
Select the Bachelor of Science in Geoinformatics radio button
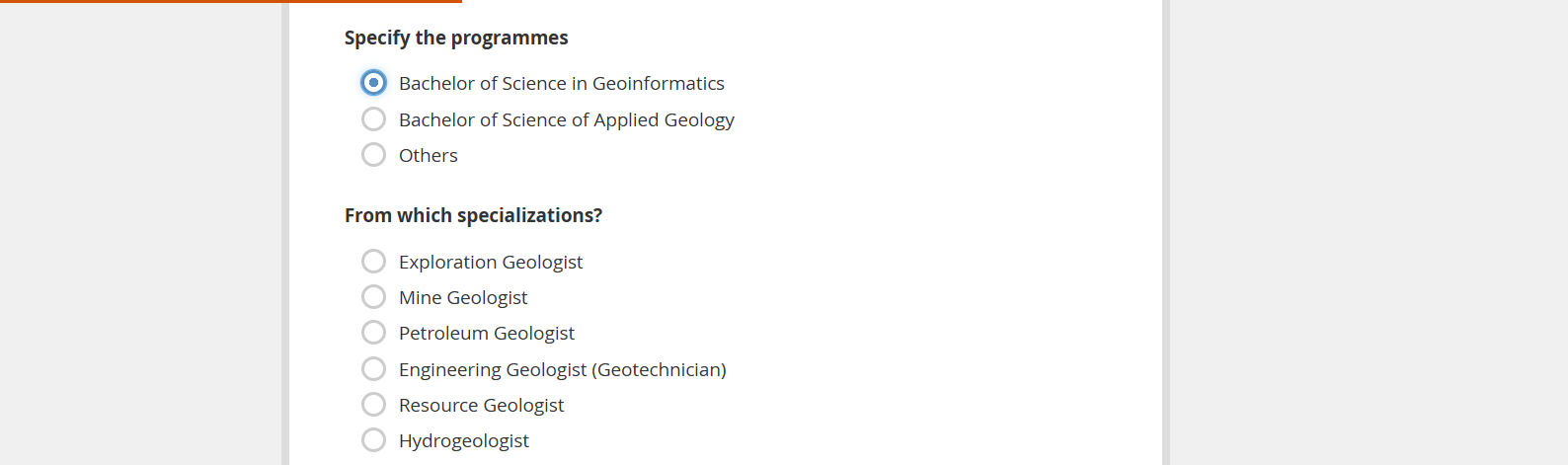373,83
